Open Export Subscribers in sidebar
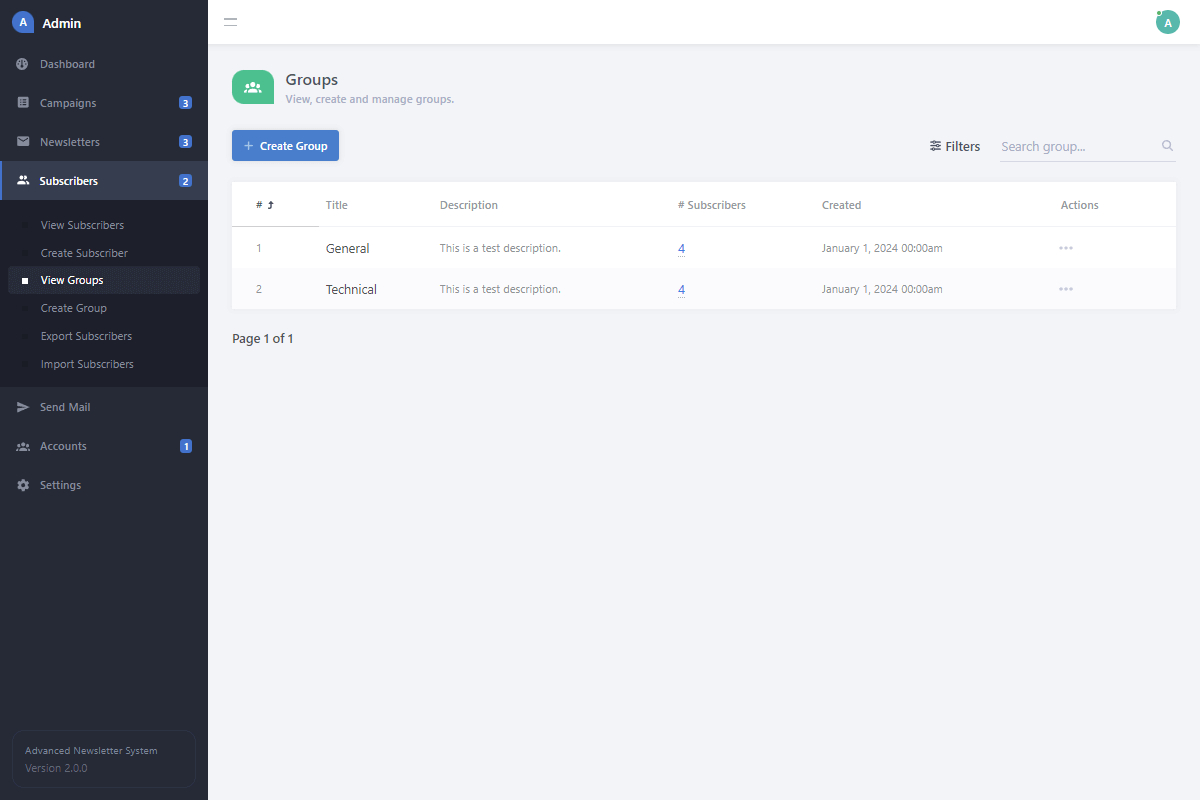Viewport: 1200px width, 800px height. point(86,336)
